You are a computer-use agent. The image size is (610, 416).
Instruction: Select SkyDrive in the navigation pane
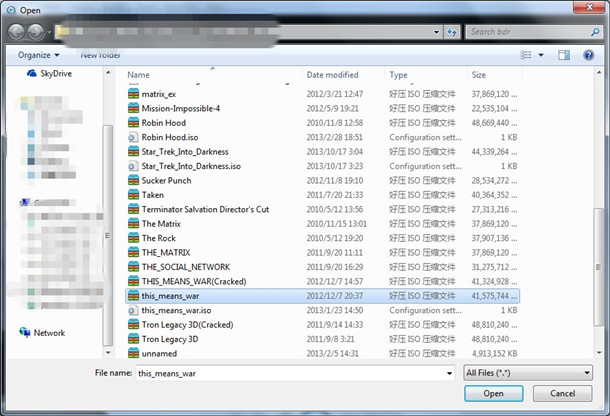click(x=49, y=74)
